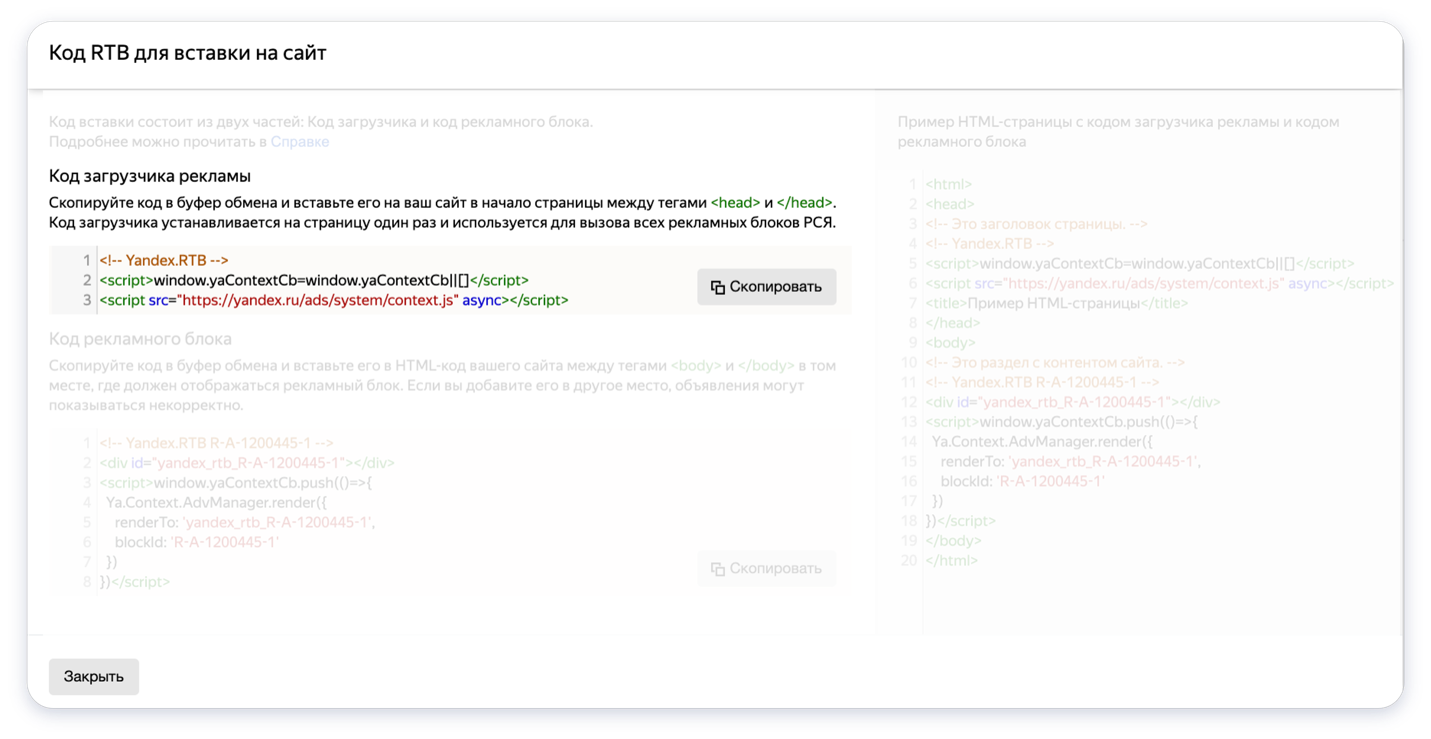The image size is (1431, 739).
Task: Click the renderTo line in ad block code
Action: 245,522
